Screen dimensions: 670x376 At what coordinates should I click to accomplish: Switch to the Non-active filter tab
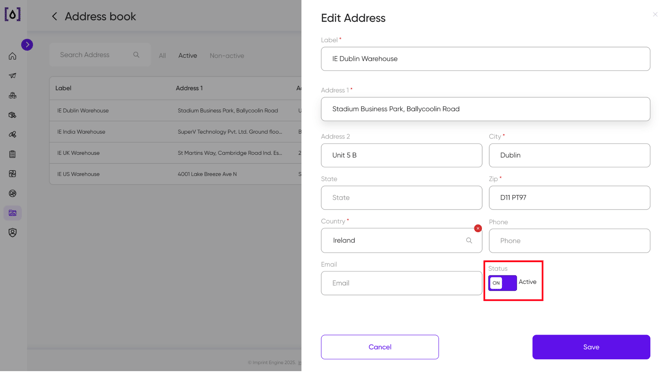pyautogui.click(x=226, y=56)
